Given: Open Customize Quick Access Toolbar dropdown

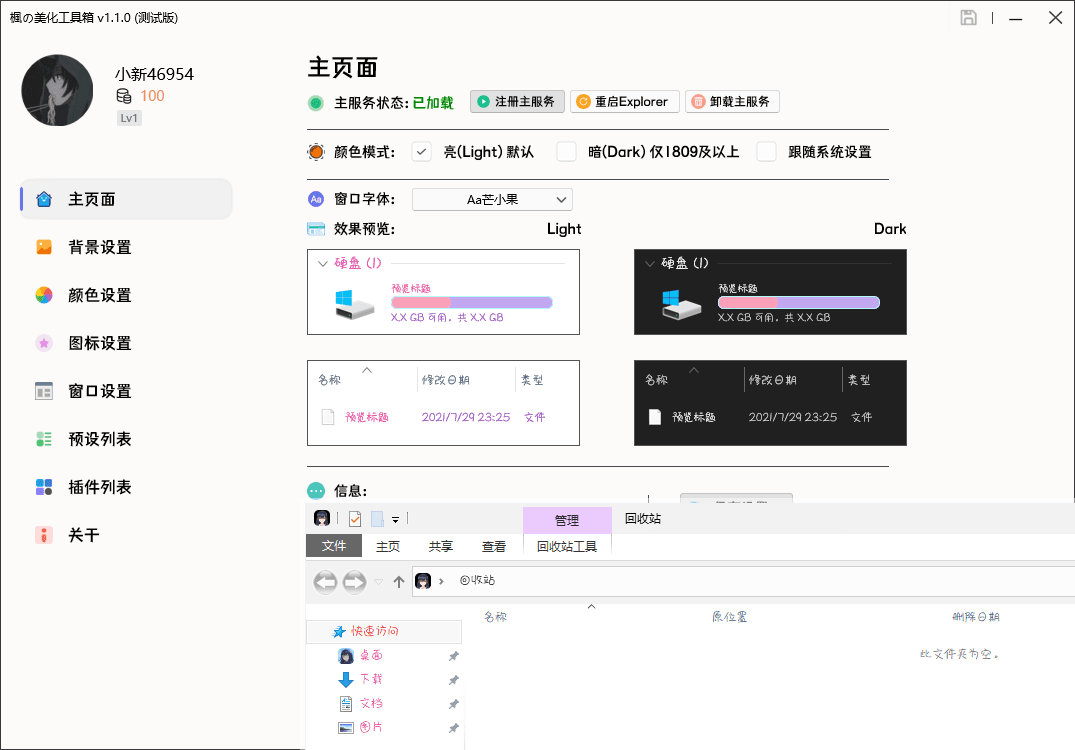Looking at the screenshot, I should (x=396, y=520).
